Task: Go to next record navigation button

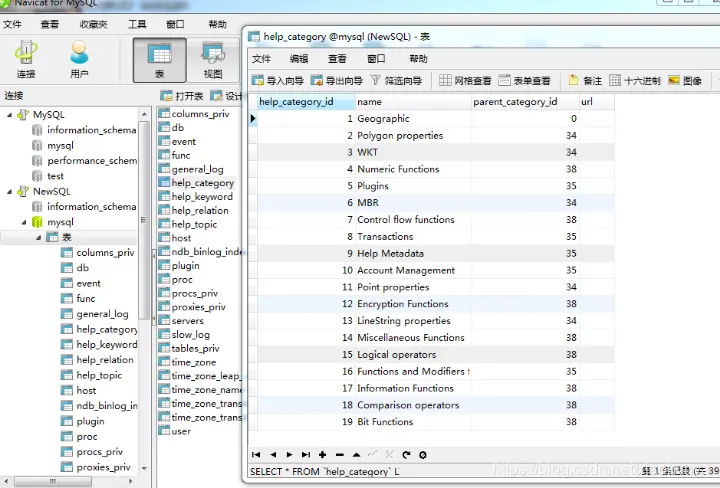Action: (x=289, y=454)
